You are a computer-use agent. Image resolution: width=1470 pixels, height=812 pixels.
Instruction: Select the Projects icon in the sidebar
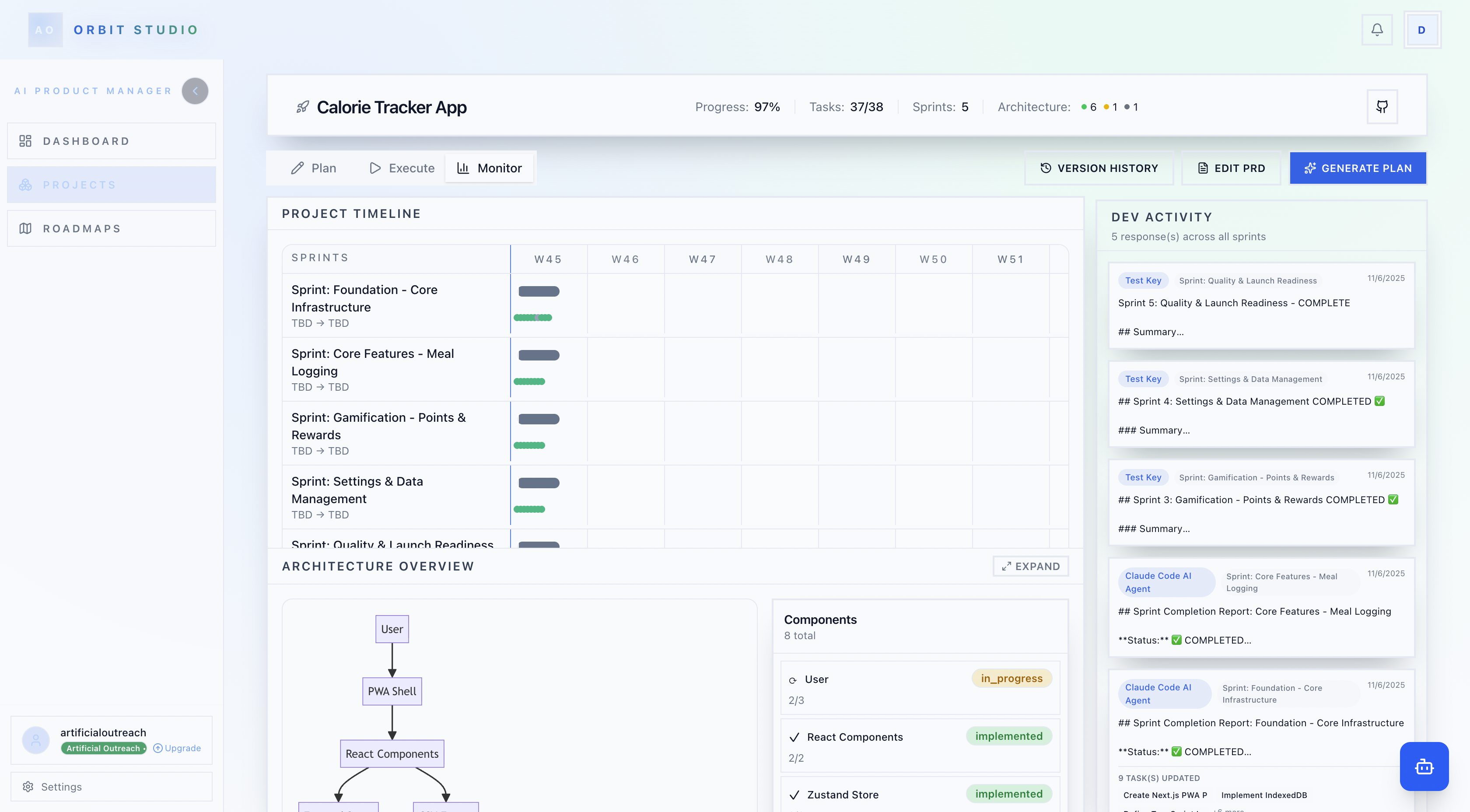click(25, 184)
